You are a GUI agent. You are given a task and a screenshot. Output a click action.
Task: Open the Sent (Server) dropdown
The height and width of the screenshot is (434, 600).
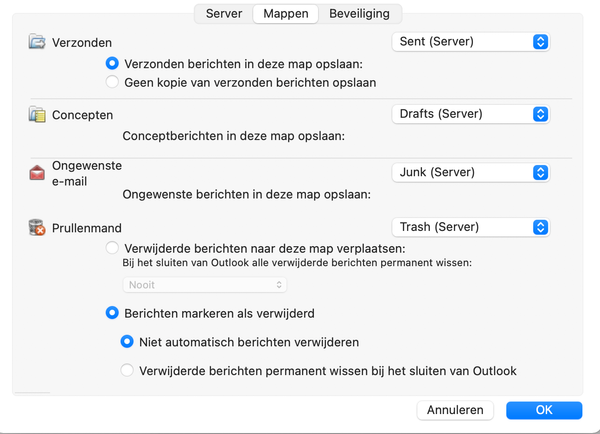(x=470, y=42)
